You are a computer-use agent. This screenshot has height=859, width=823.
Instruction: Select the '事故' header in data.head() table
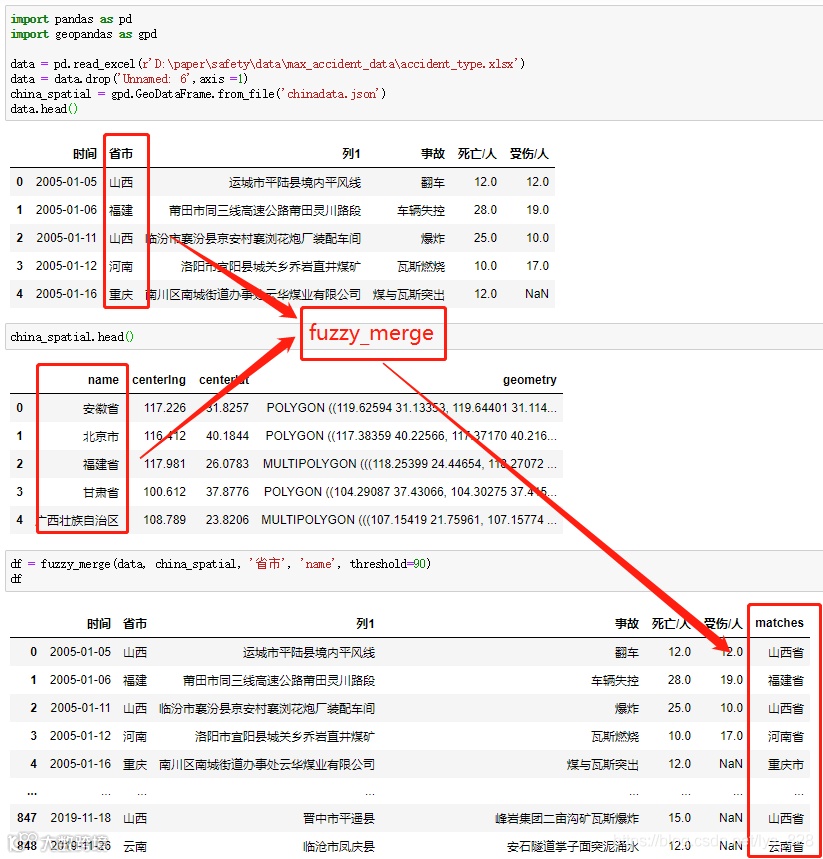(x=432, y=154)
